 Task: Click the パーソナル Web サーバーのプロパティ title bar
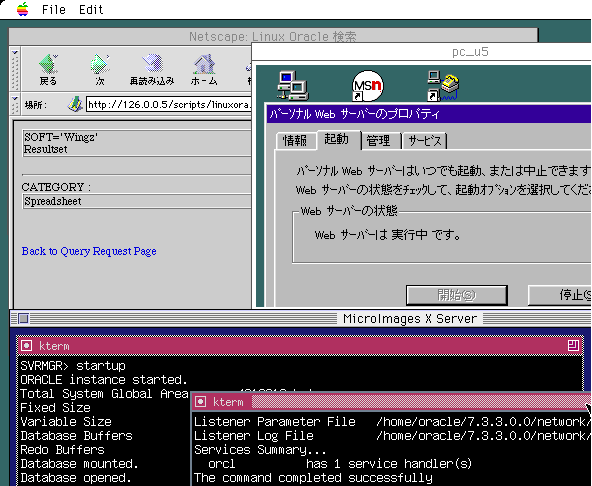coord(429,114)
